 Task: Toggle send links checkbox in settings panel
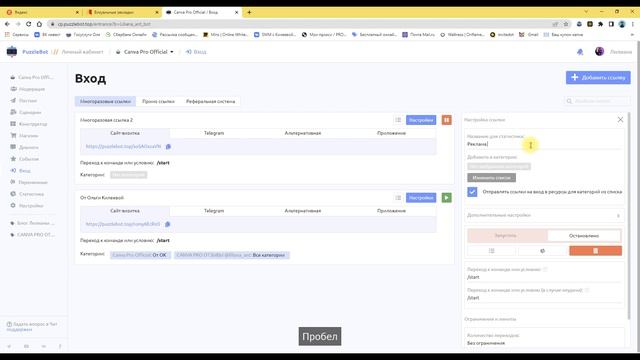coord(472,191)
